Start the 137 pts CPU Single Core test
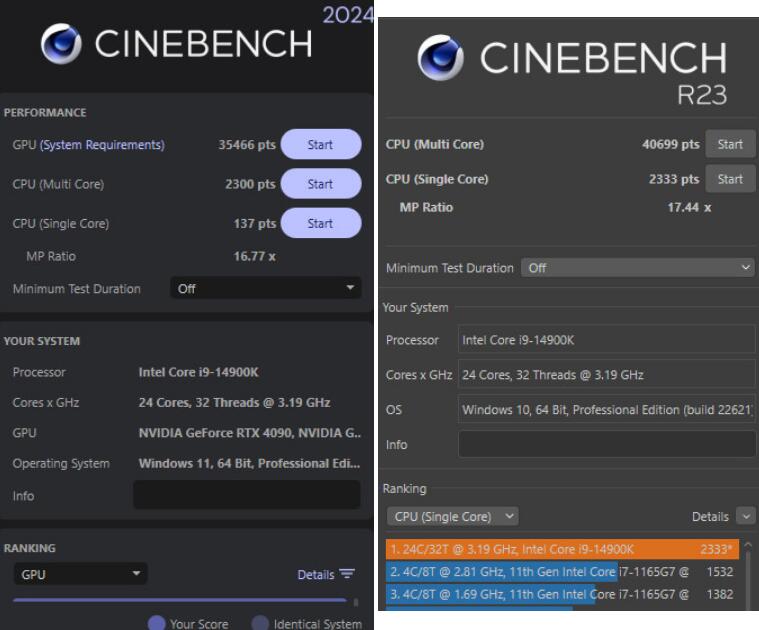Image resolution: width=759 pixels, height=630 pixels. [320, 223]
